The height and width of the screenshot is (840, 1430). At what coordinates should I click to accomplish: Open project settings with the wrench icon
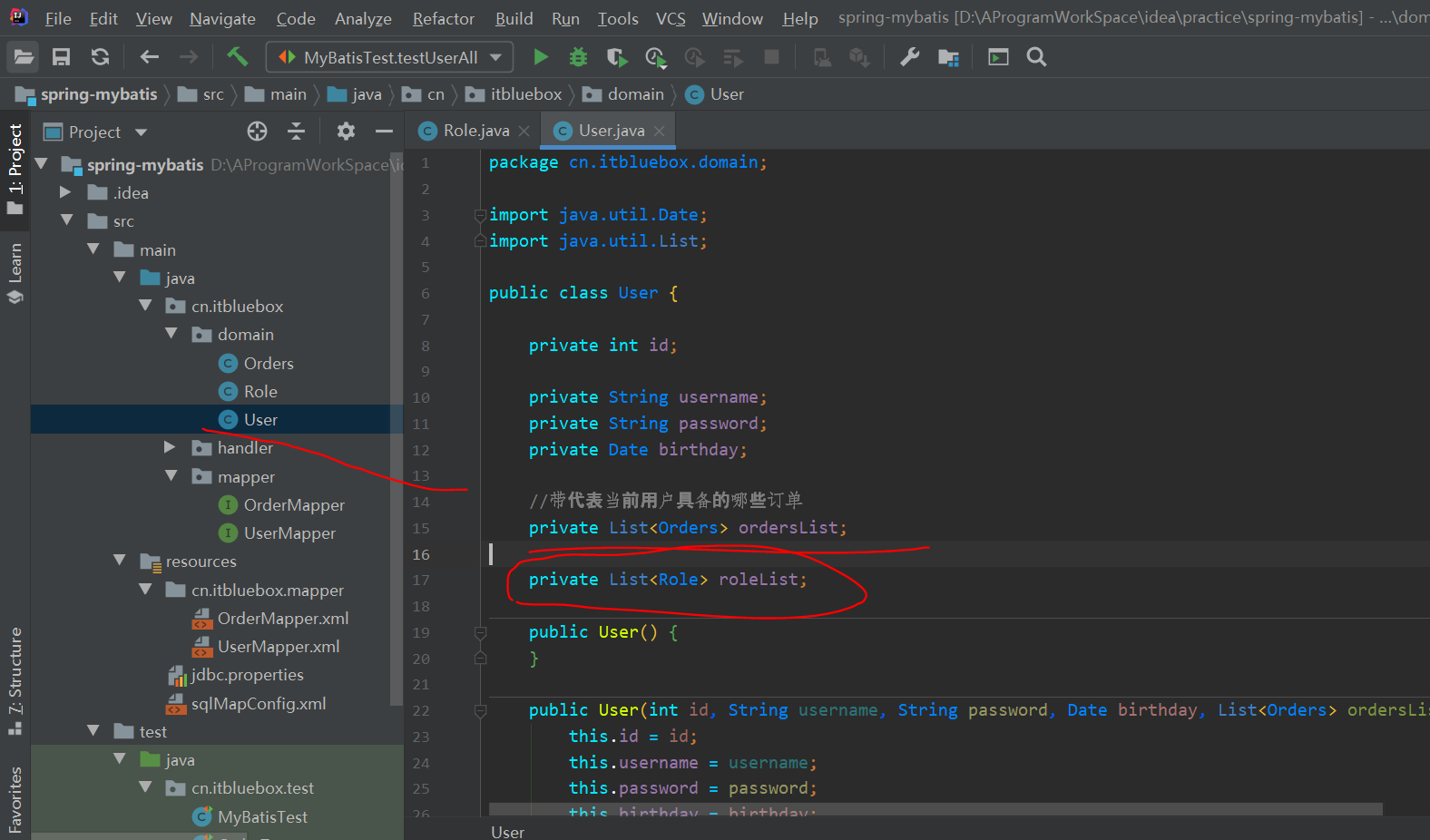click(x=909, y=57)
